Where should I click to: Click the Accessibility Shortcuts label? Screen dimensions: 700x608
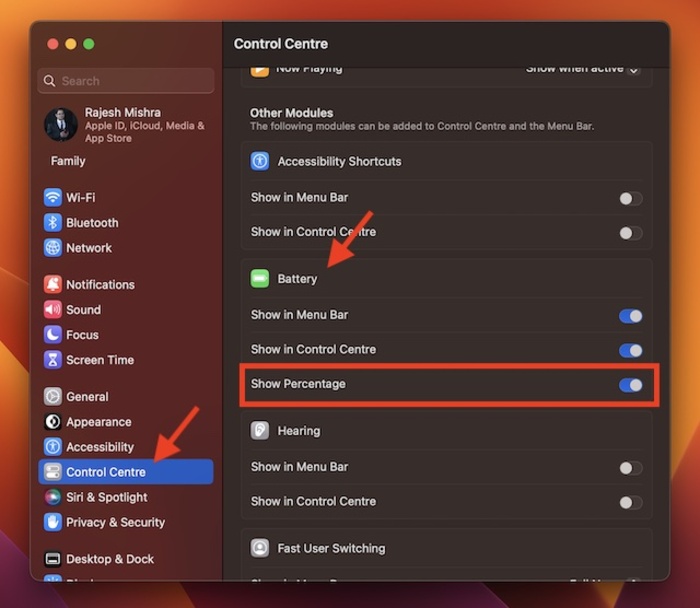(339, 161)
